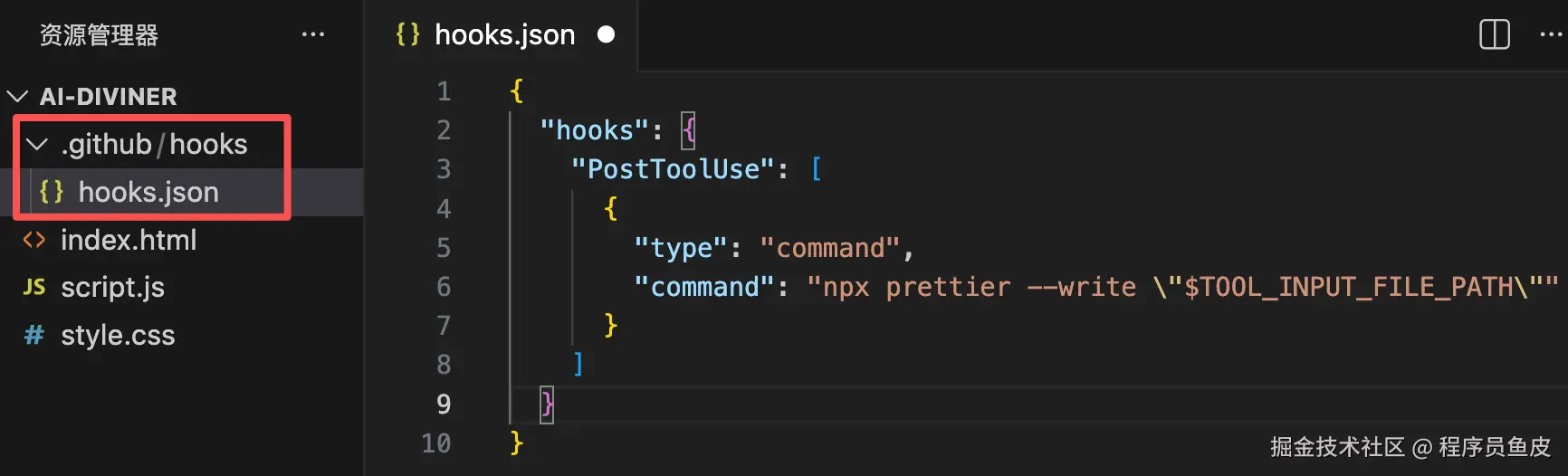Click line number 9 in the gutter
1568x476 pixels.
click(444, 404)
